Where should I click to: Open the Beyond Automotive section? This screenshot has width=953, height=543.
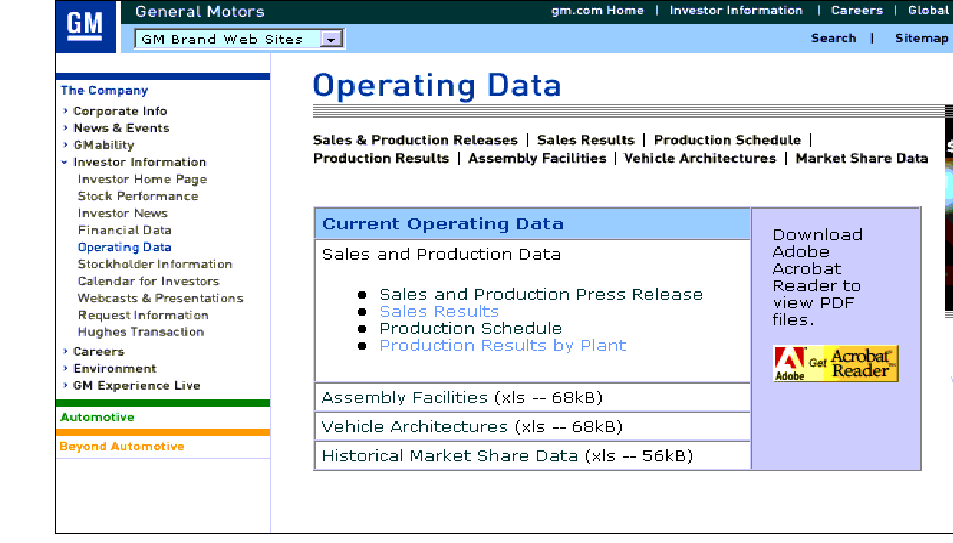click(122, 446)
